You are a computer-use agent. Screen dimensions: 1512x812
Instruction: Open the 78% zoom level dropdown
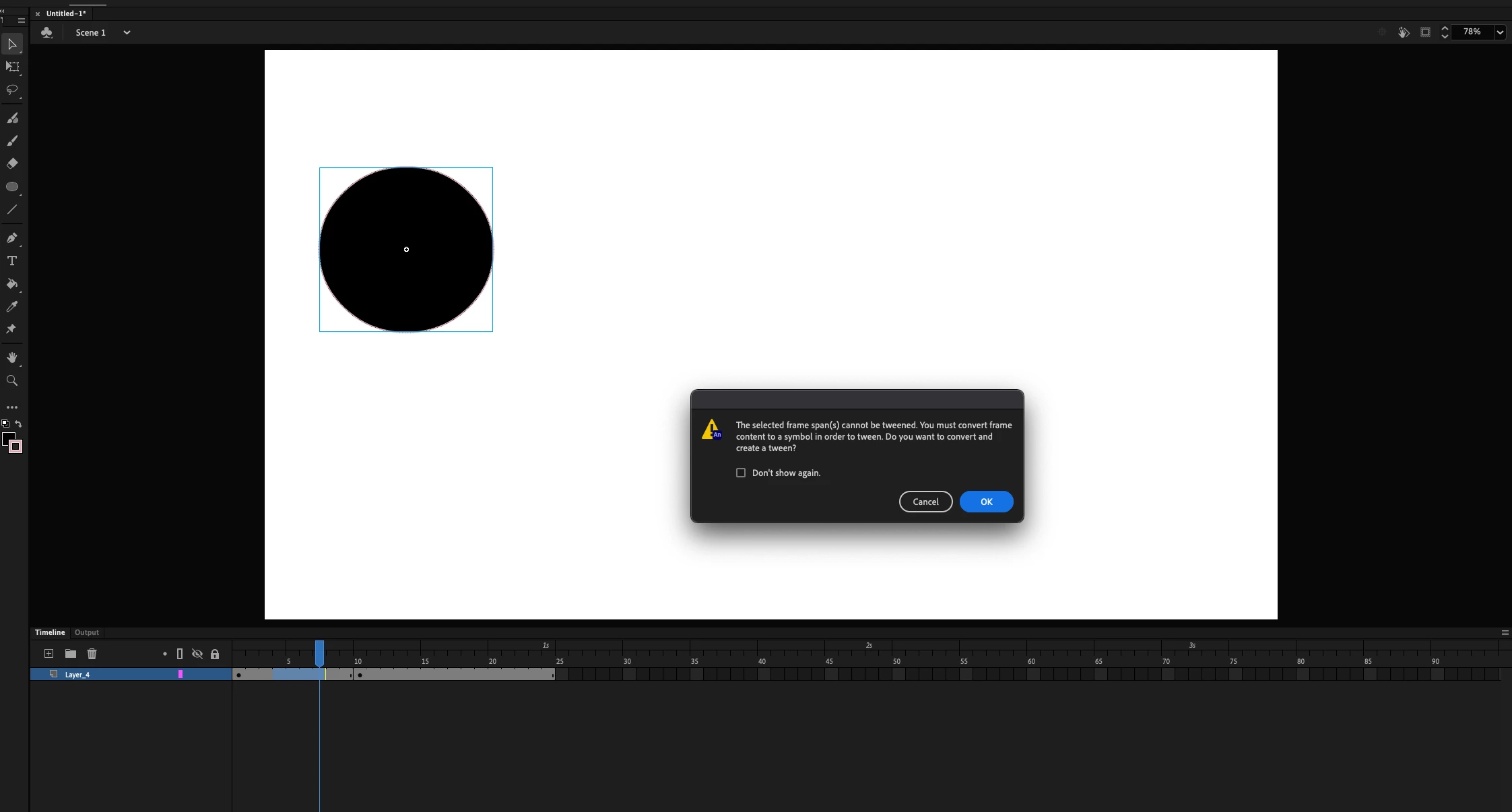1500,32
